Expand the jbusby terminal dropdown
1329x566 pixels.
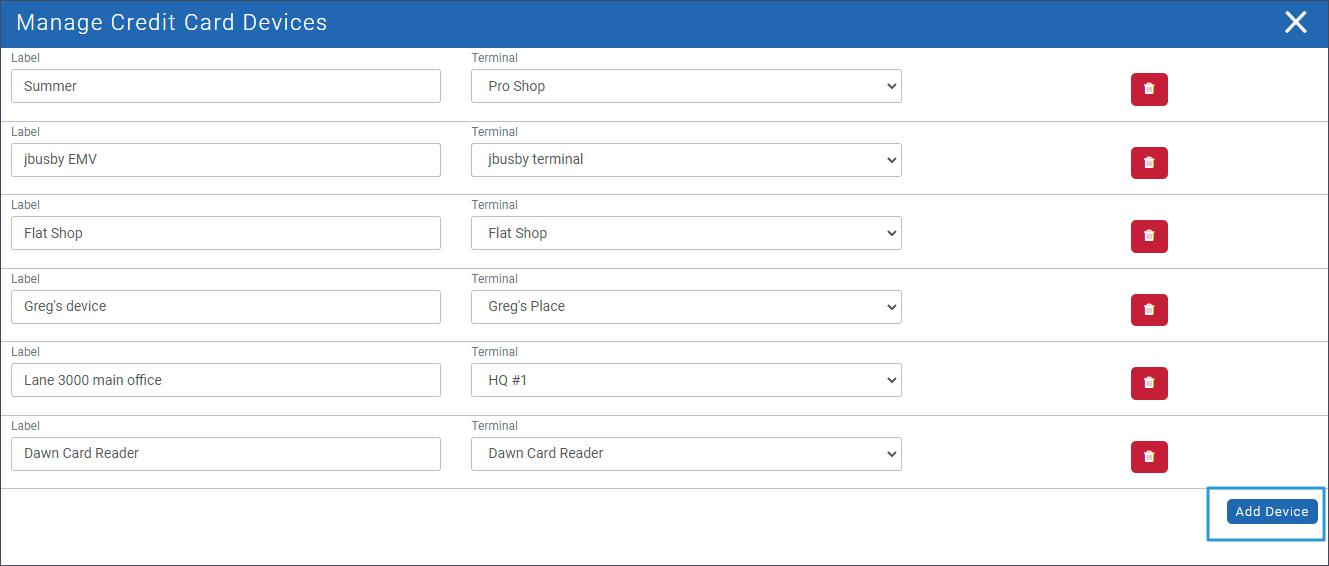pyautogui.click(x=686, y=160)
